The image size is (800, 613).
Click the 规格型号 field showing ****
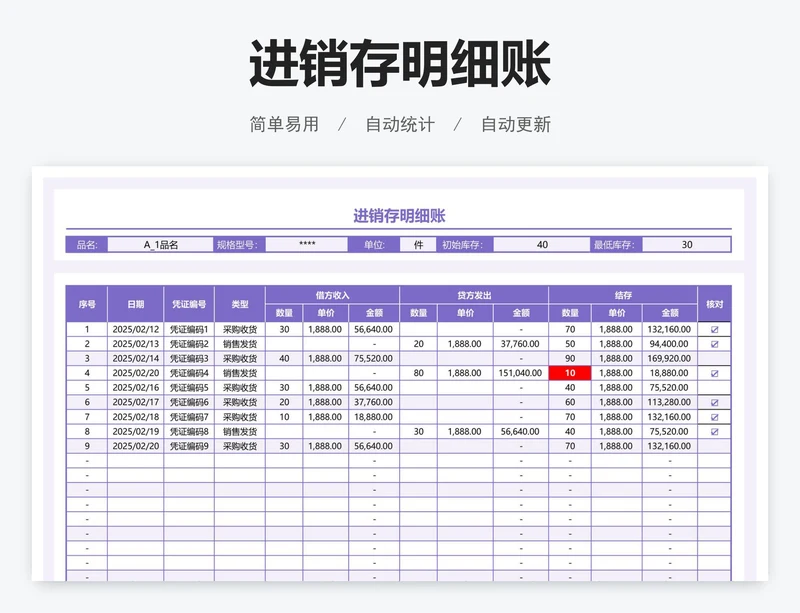(x=307, y=244)
